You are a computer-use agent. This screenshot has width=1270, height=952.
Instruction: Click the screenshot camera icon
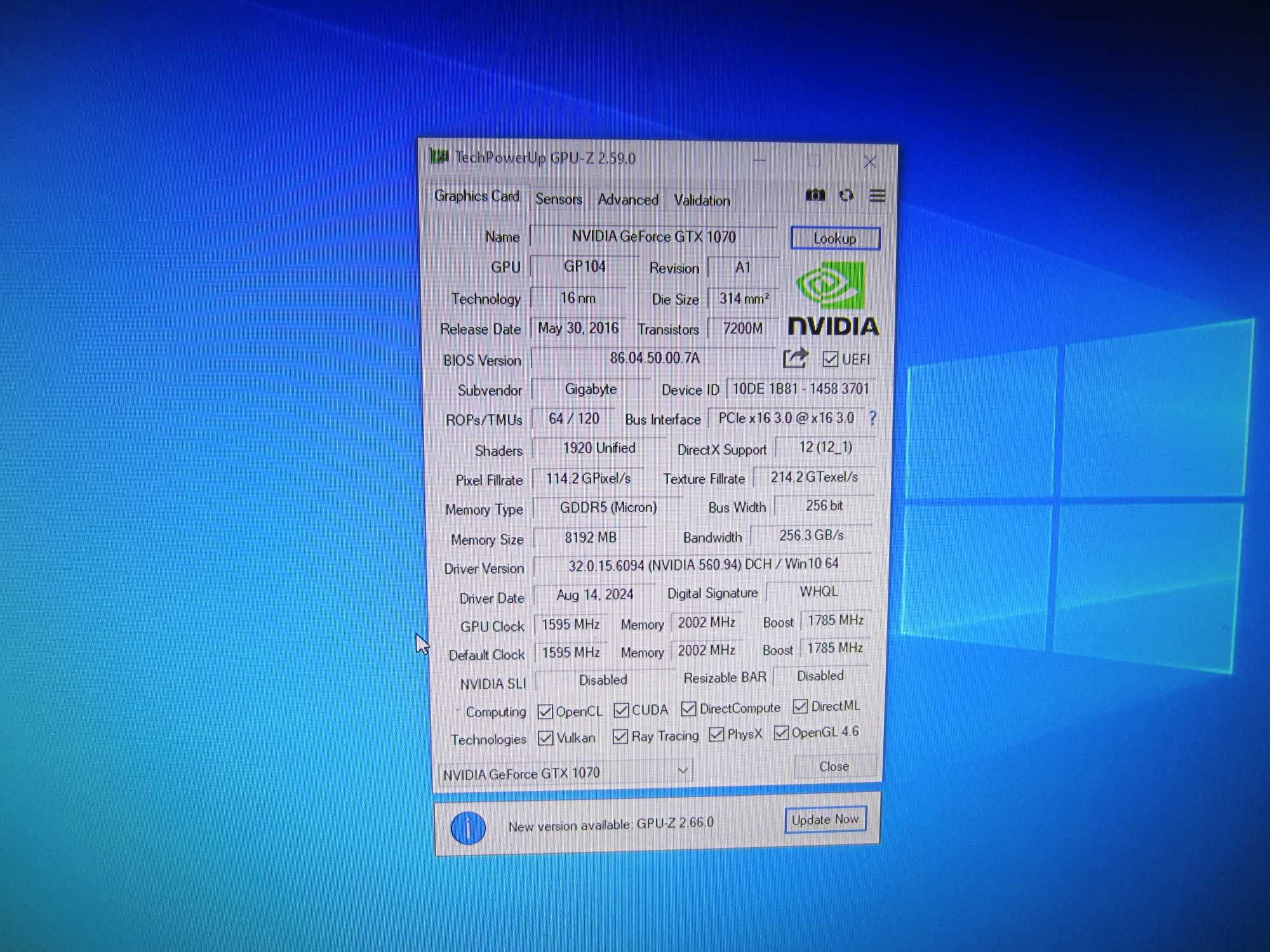click(x=815, y=195)
